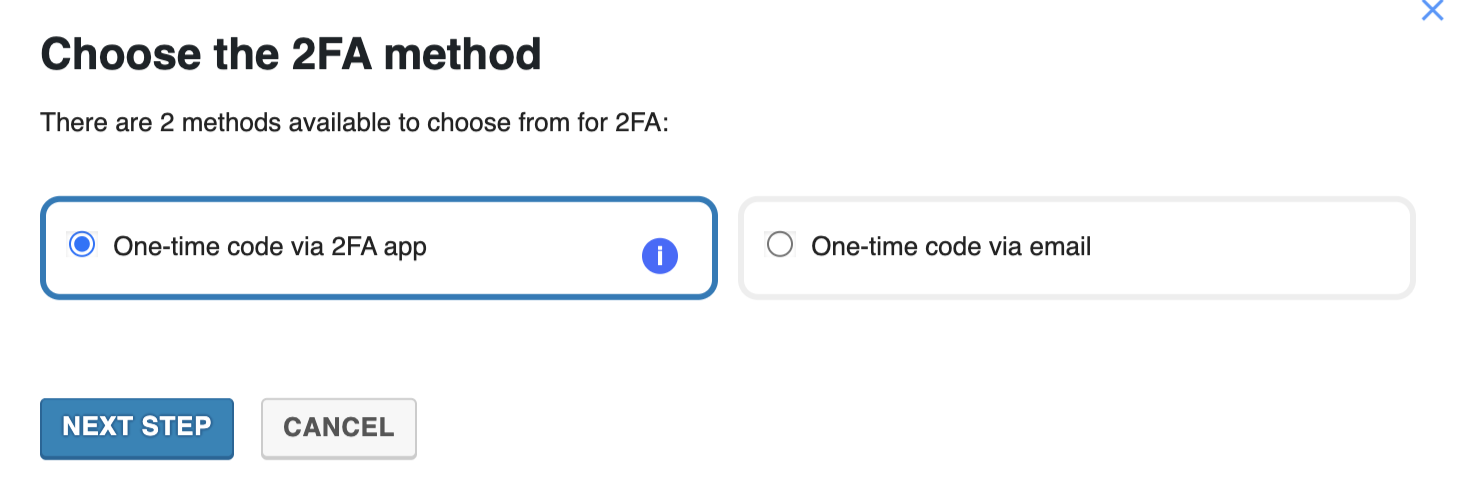Select the 2FA app radio button
This screenshot has width=1468, height=494.
(81, 244)
